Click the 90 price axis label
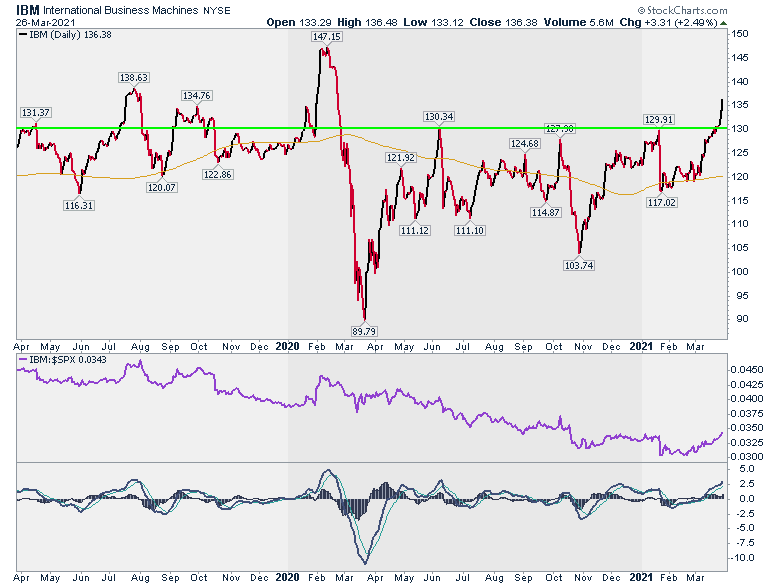Image resolution: width=780 pixels, height=586 pixels. pos(742,319)
